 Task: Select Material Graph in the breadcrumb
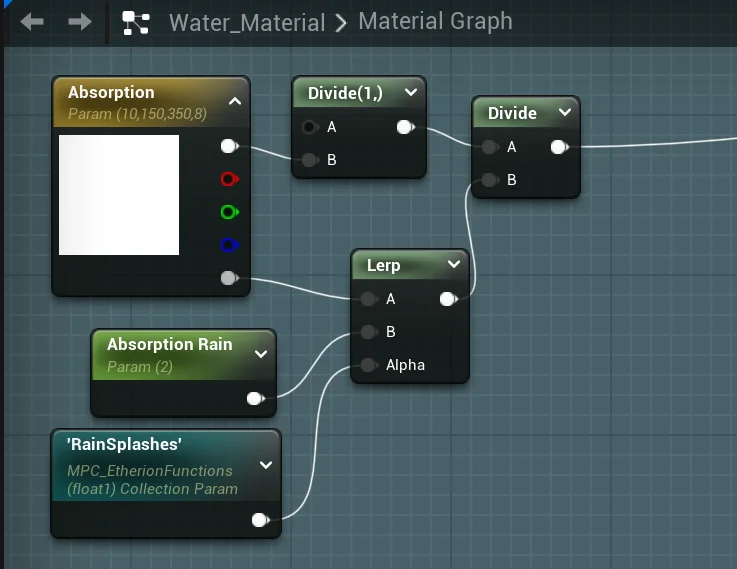click(435, 21)
